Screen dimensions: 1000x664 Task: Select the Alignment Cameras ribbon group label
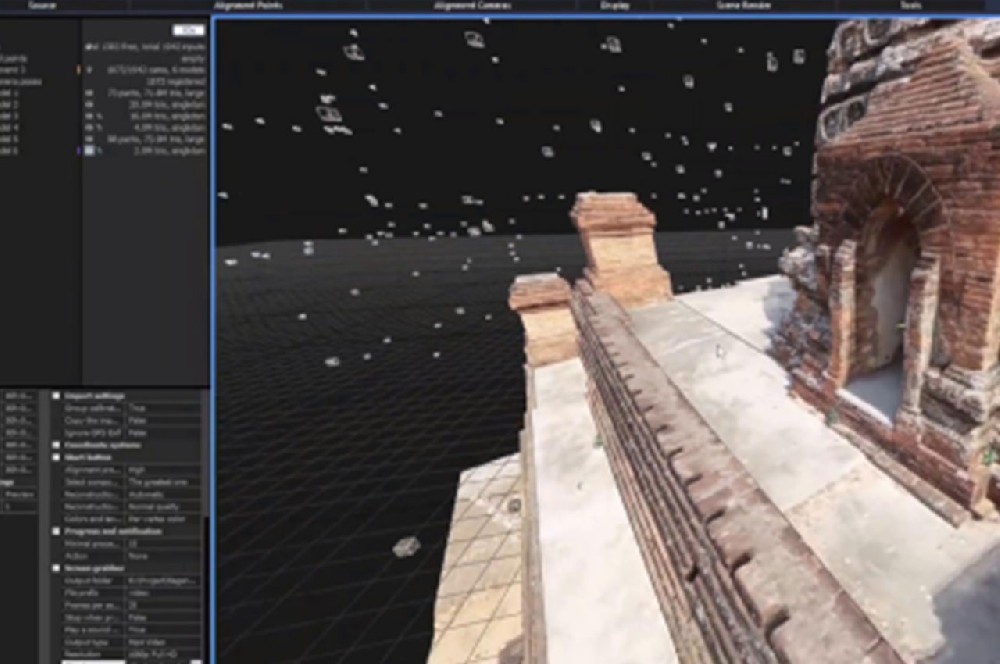pos(471,5)
